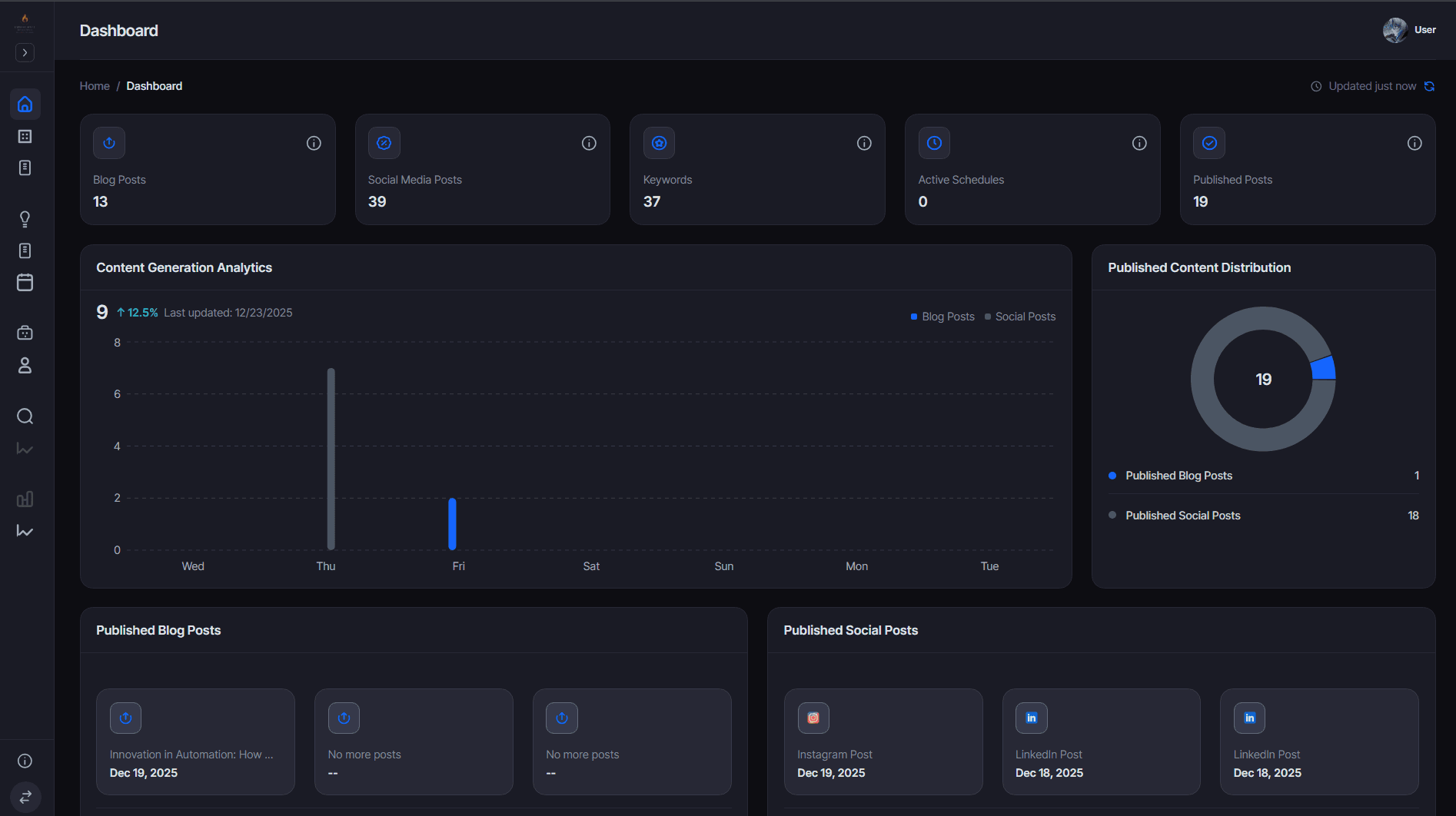Open the bar chart analytics icon in sidebar
Viewport: 1456px width, 816px height.
(25, 499)
